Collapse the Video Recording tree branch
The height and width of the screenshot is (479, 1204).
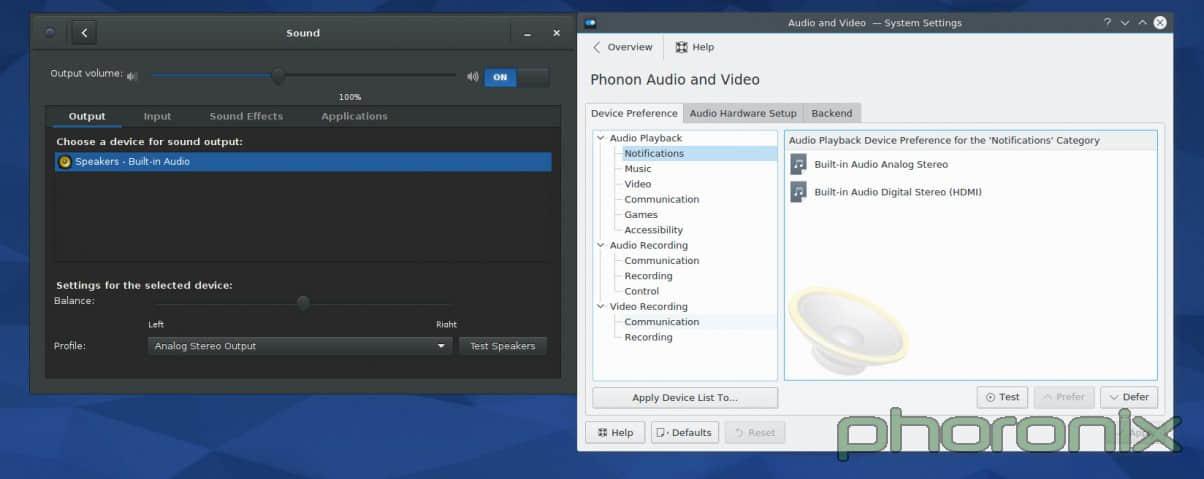click(x=601, y=307)
